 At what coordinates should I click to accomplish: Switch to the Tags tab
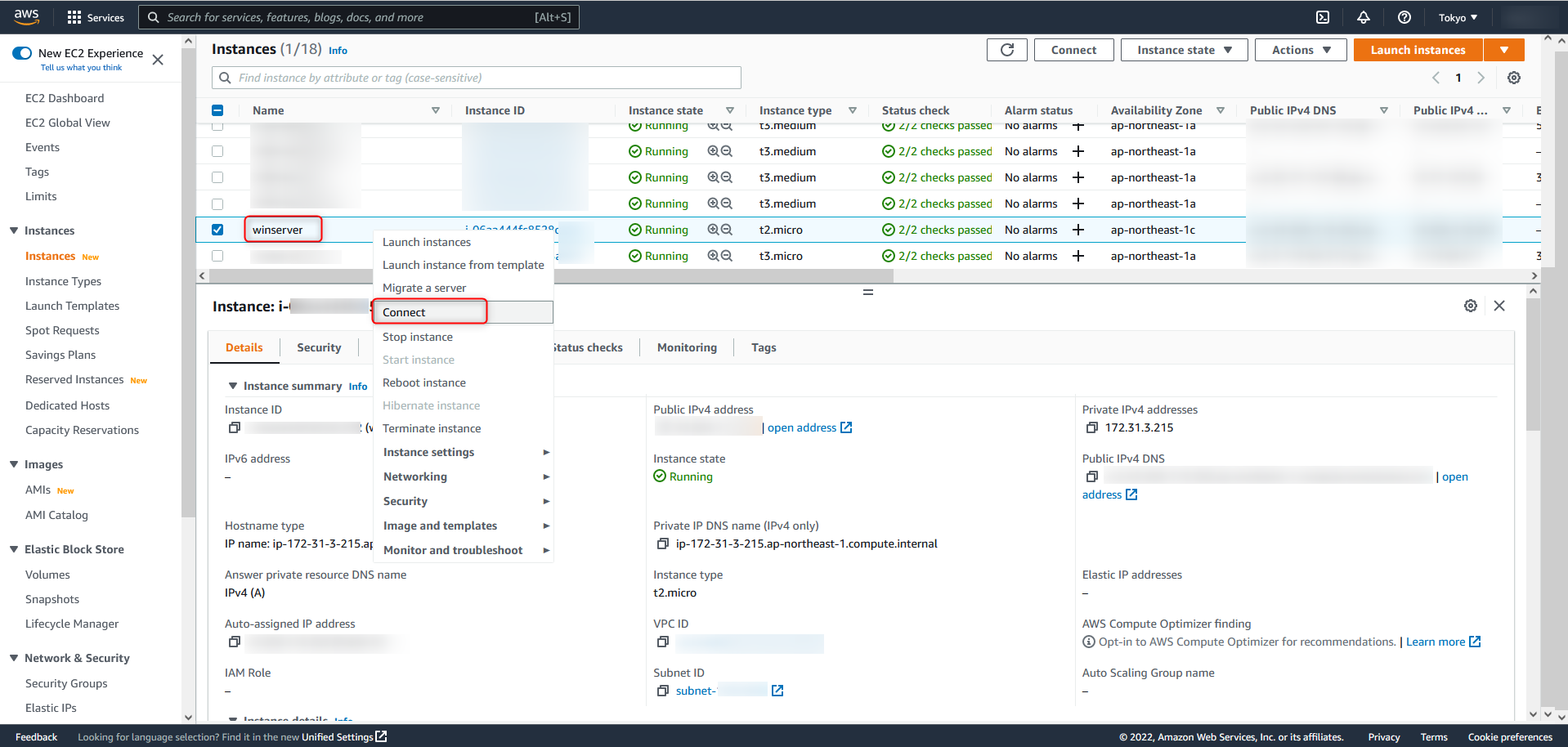(764, 347)
